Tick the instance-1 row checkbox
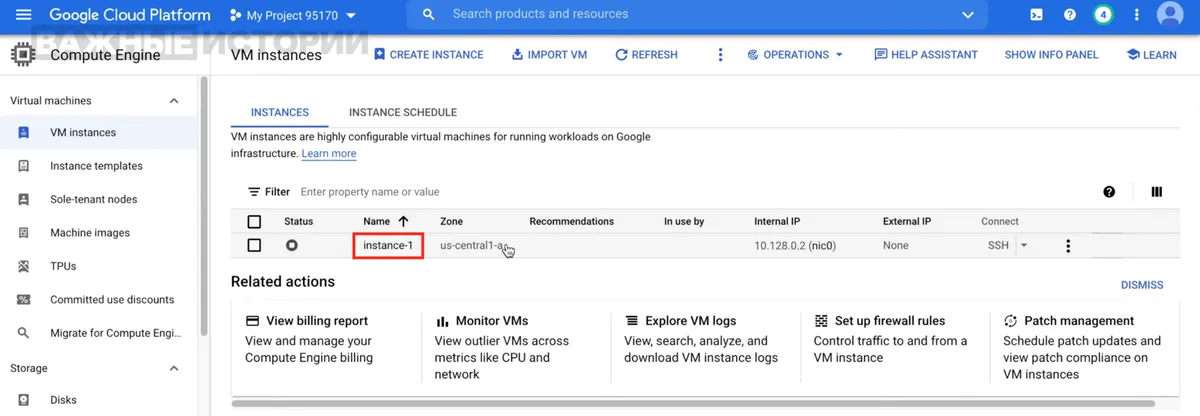Screen dimensions: 1200x416 tap(254, 245)
